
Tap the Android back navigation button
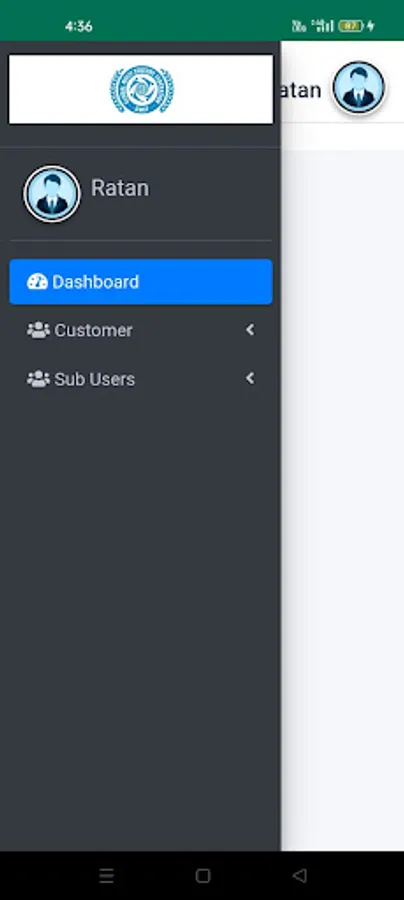[x=299, y=875]
